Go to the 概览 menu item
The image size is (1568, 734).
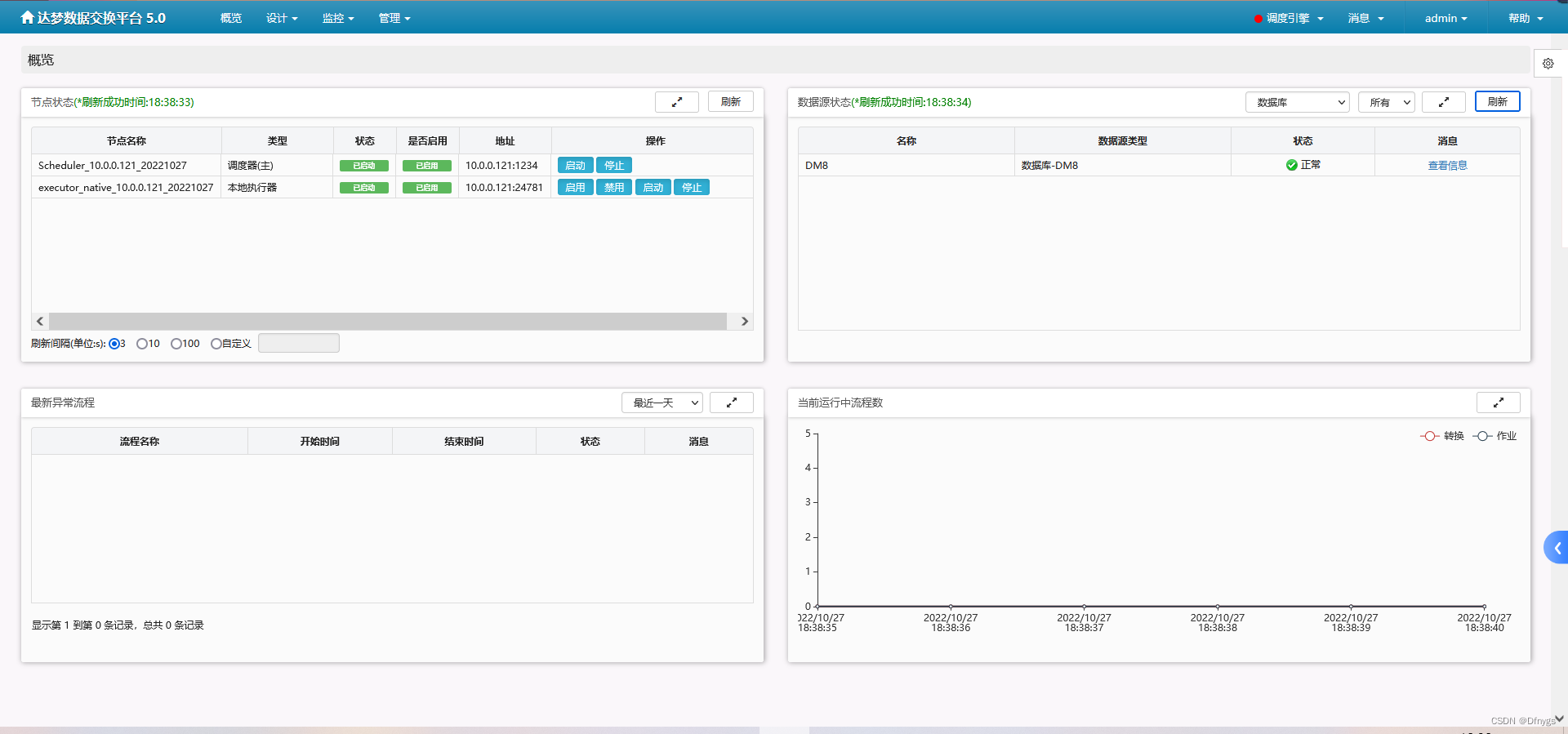point(231,18)
